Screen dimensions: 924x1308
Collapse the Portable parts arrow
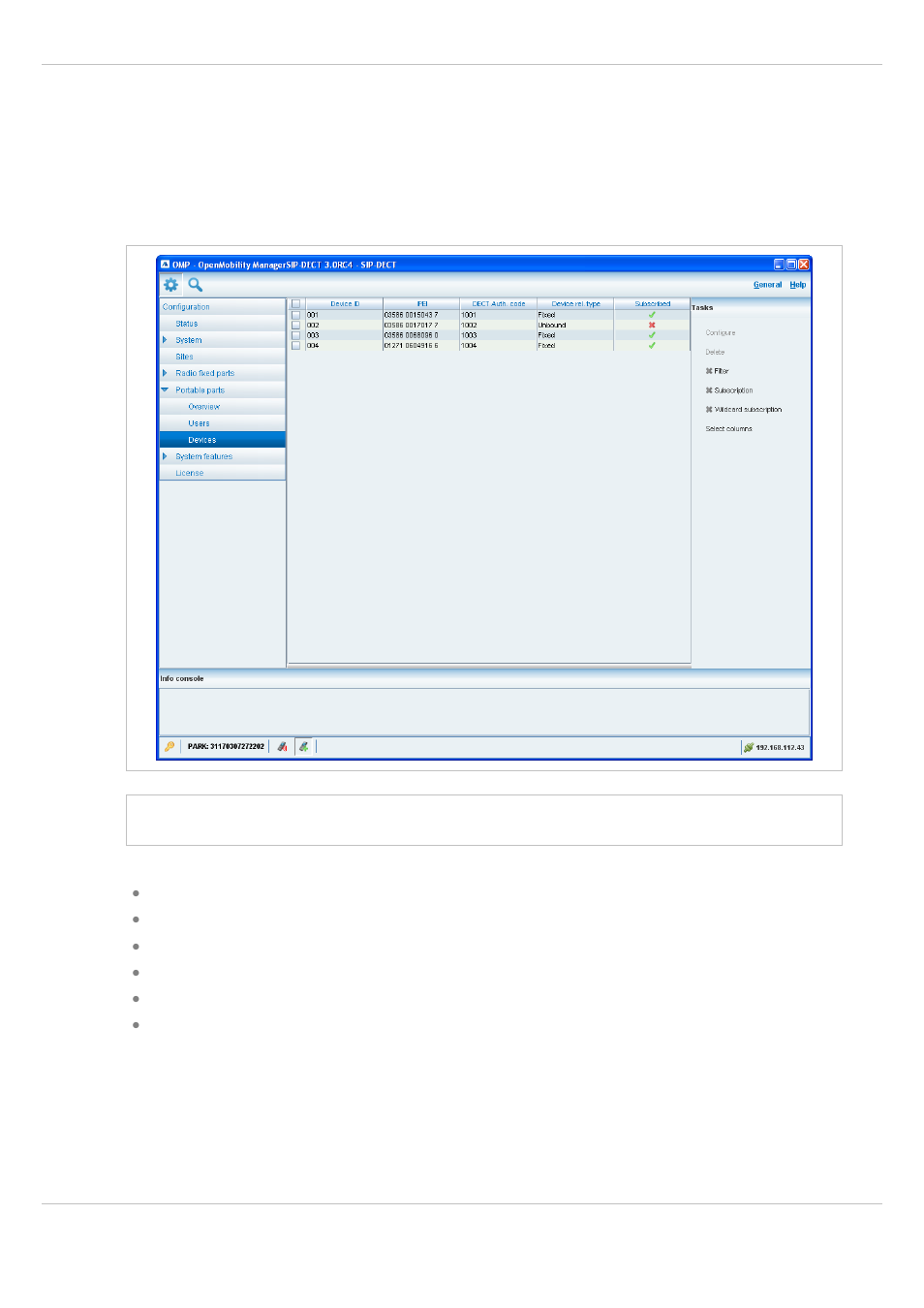(x=165, y=389)
